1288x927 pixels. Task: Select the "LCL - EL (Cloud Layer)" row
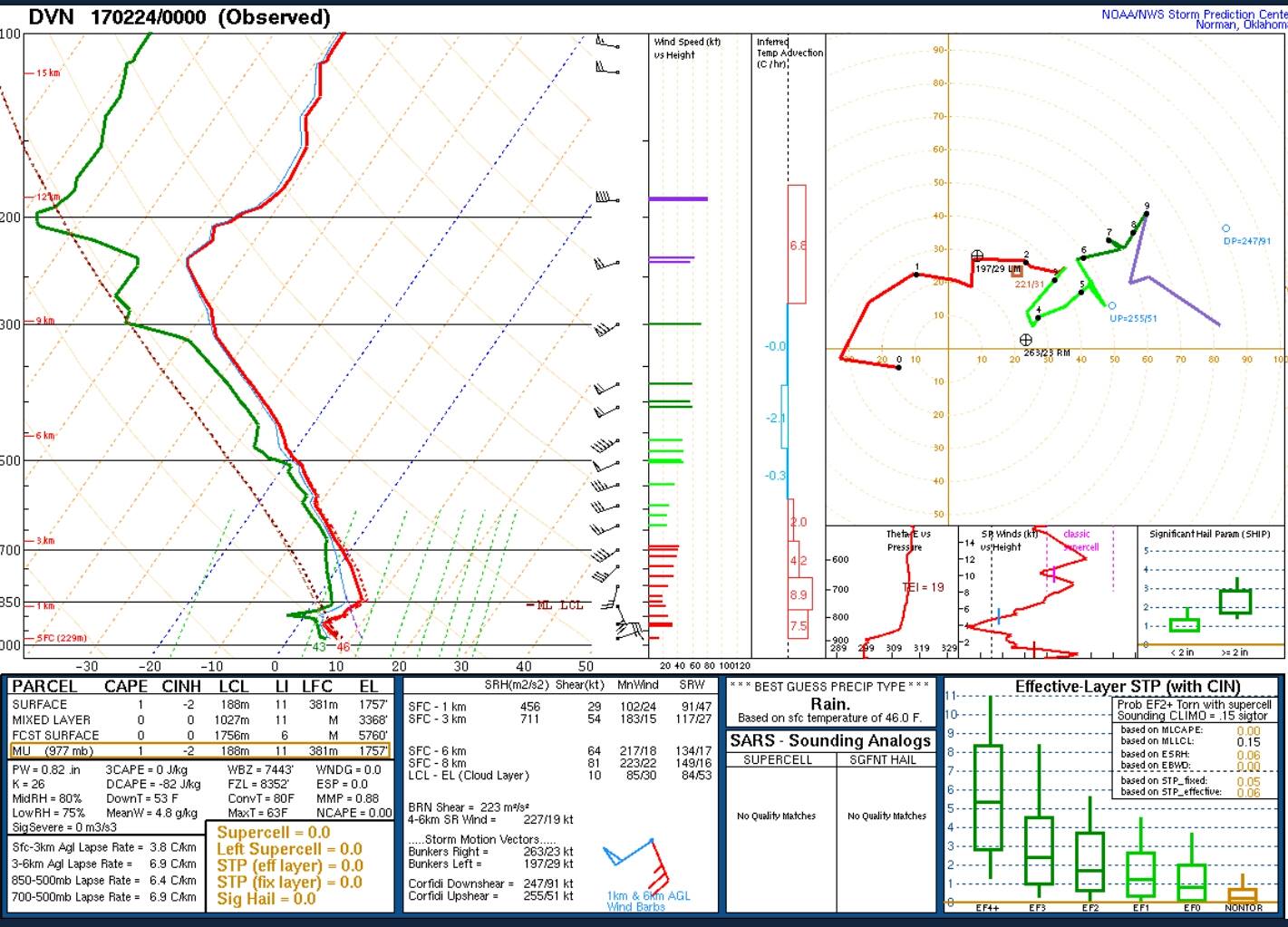pyautogui.click(x=559, y=776)
